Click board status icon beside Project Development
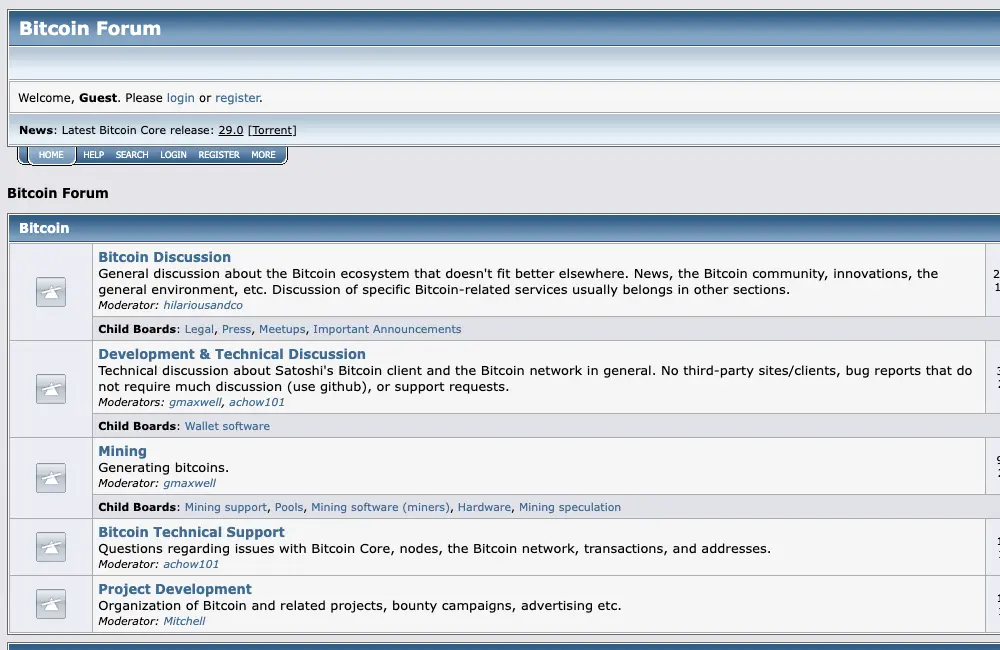This screenshot has width=1000, height=650. point(51,603)
